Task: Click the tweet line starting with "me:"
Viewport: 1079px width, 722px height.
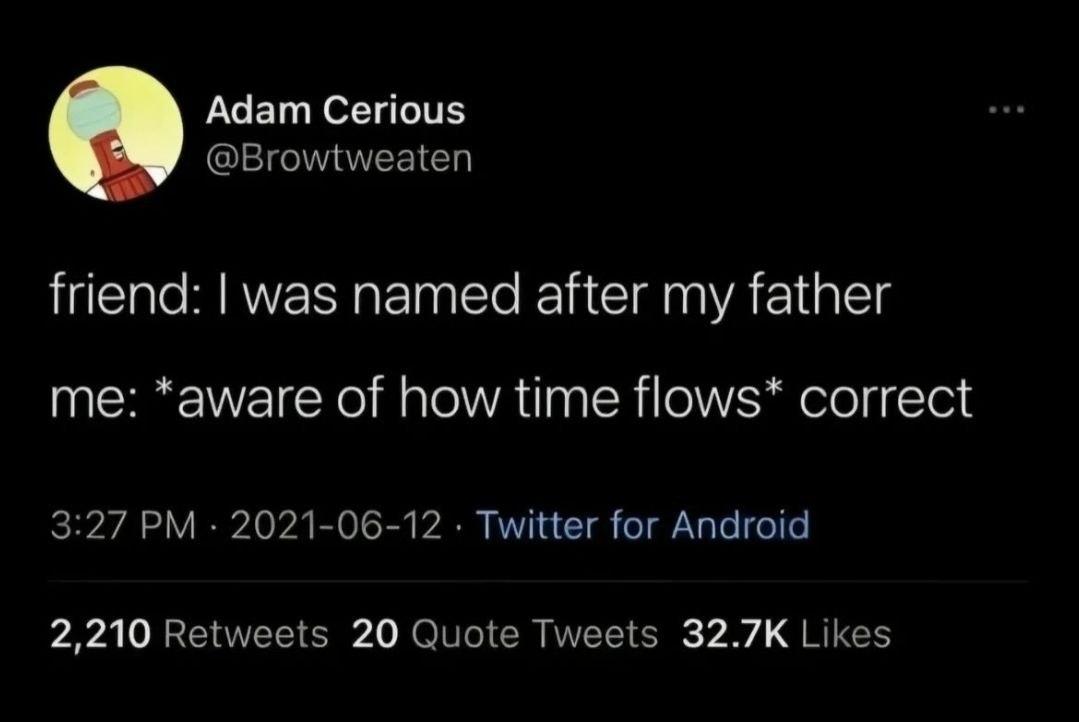Action: point(510,399)
